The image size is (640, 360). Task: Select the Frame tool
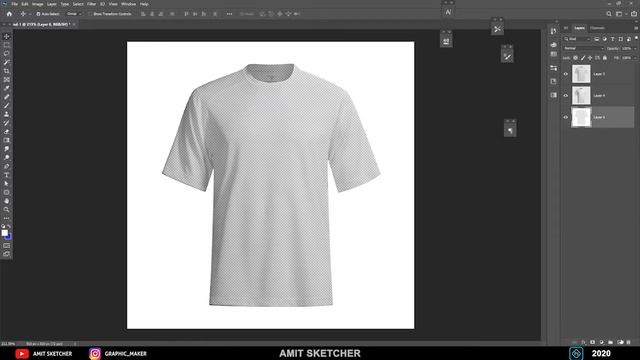pyautogui.click(x=7, y=80)
